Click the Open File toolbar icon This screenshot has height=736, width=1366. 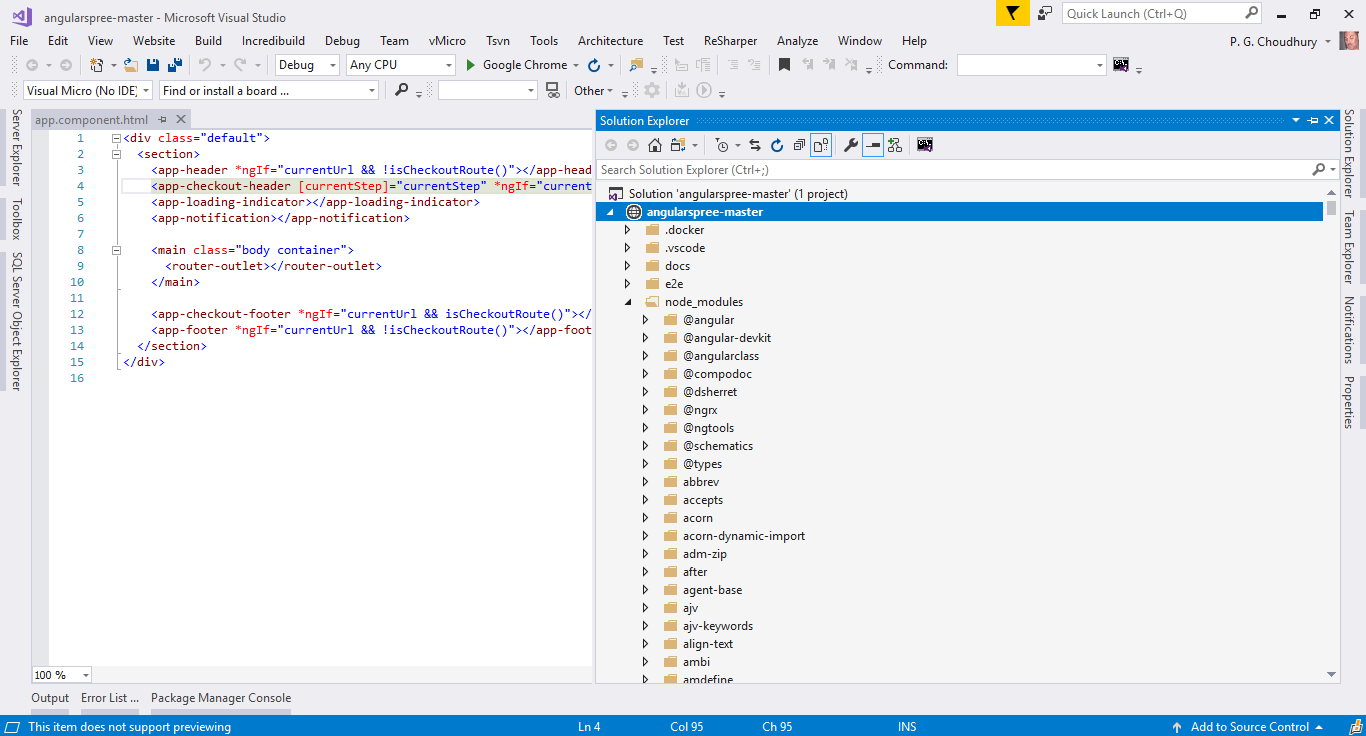coord(131,65)
